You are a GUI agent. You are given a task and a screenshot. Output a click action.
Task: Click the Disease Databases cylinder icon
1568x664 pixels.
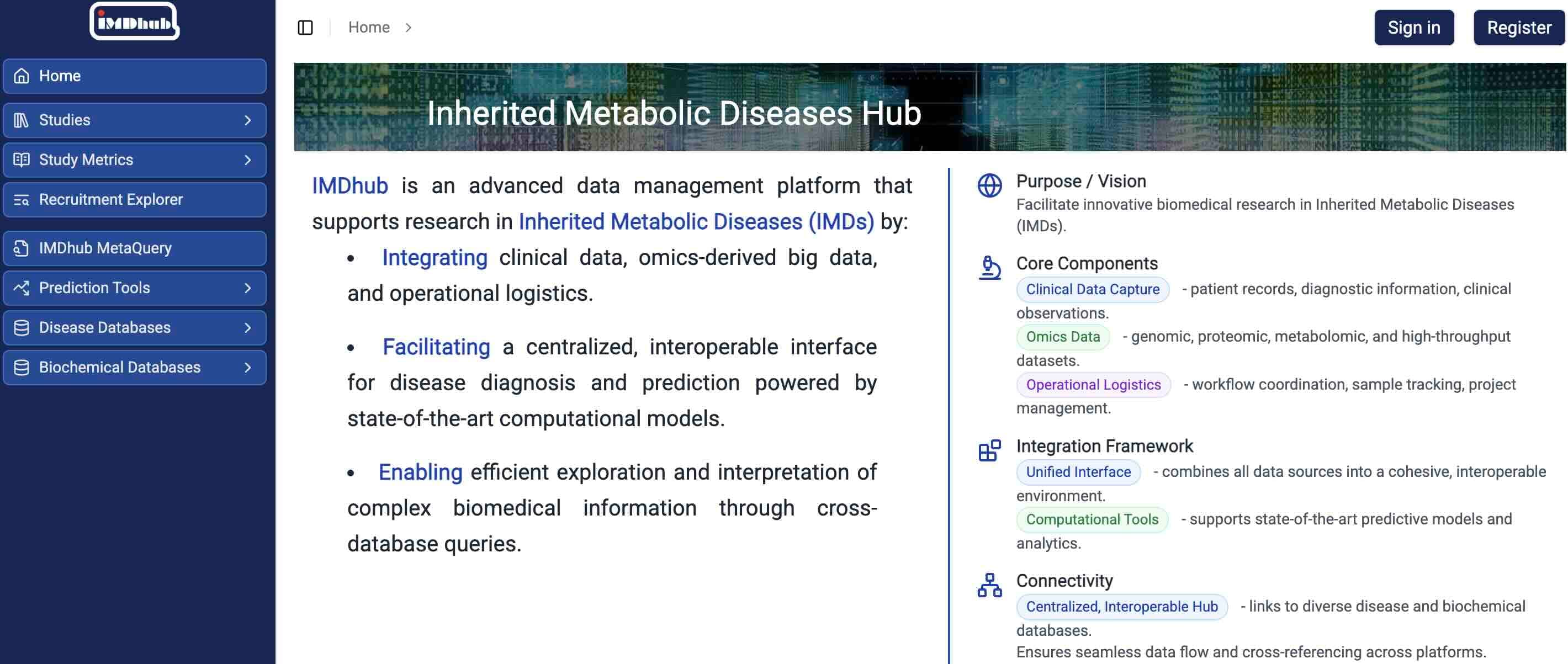point(22,327)
